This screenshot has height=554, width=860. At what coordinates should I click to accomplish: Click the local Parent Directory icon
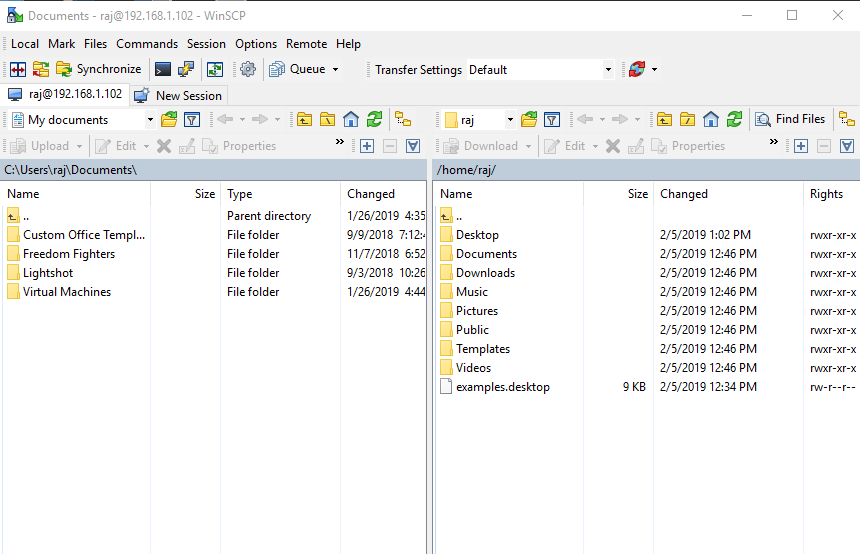[304, 120]
